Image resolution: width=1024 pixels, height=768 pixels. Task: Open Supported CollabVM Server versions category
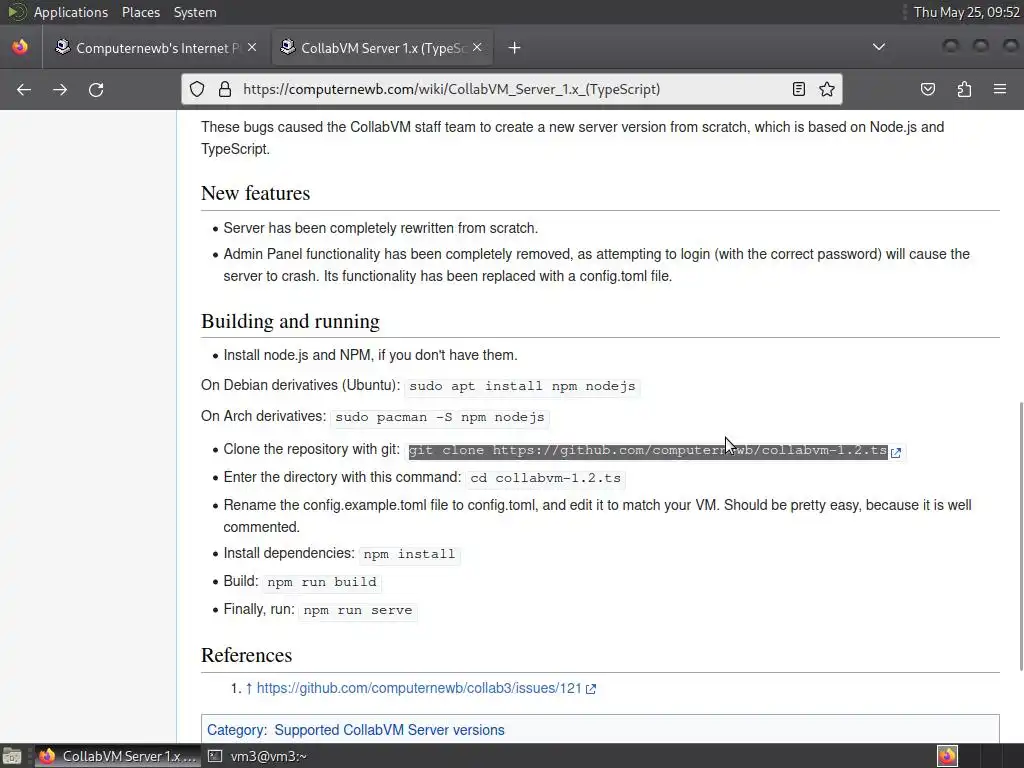pyautogui.click(x=389, y=730)
